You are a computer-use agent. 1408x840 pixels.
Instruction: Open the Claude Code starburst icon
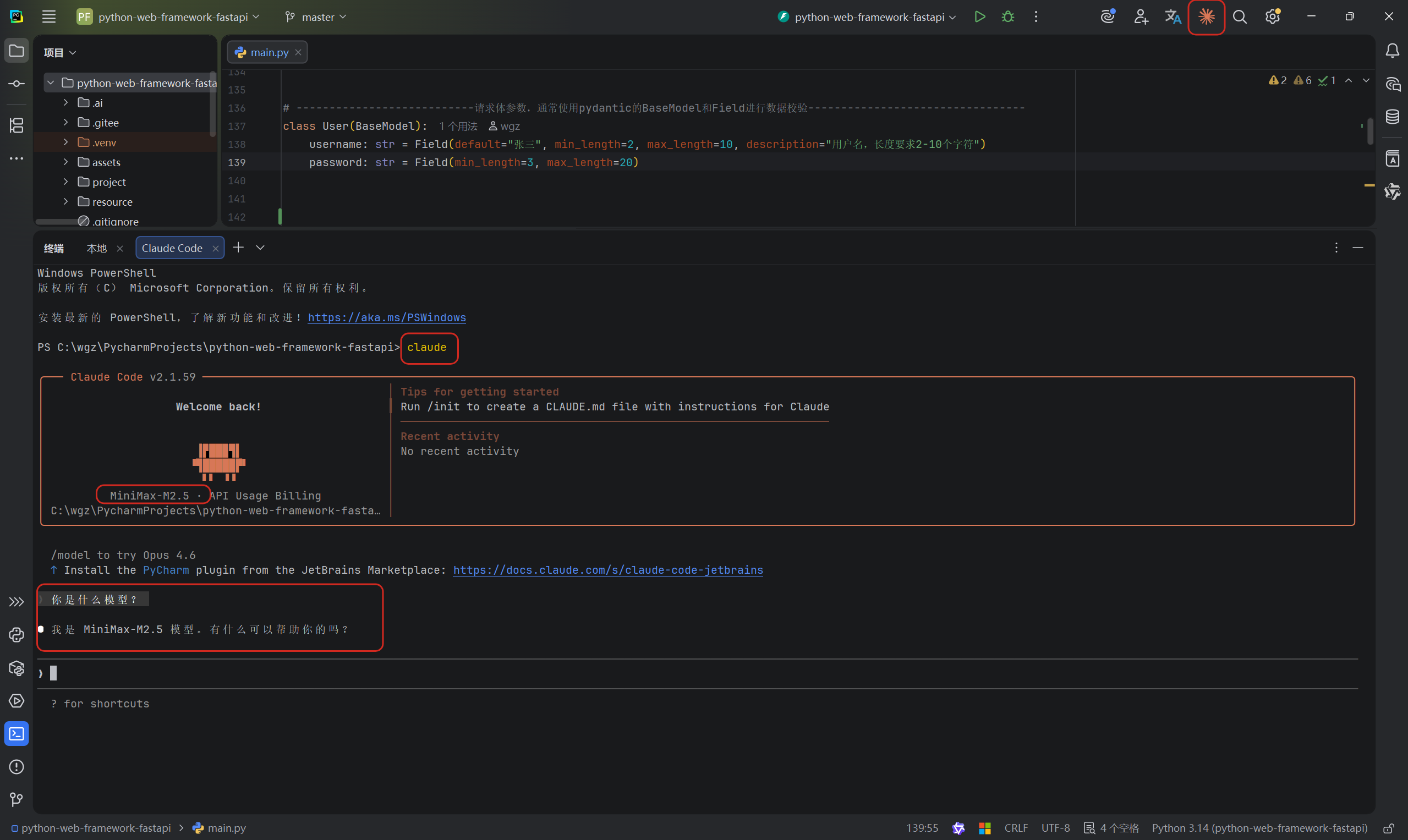tap(1207, 17)
